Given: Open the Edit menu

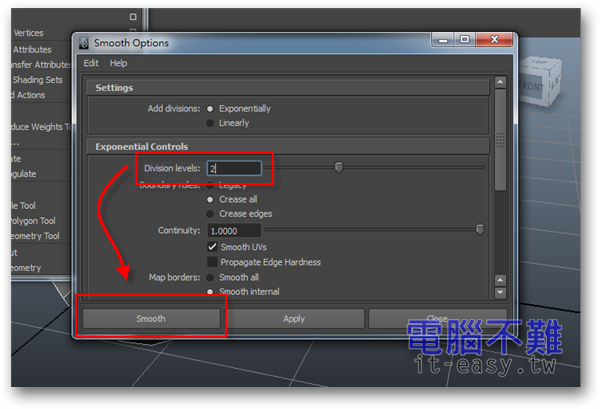Looking at the screenshot, I should click(x=91, y=63).
